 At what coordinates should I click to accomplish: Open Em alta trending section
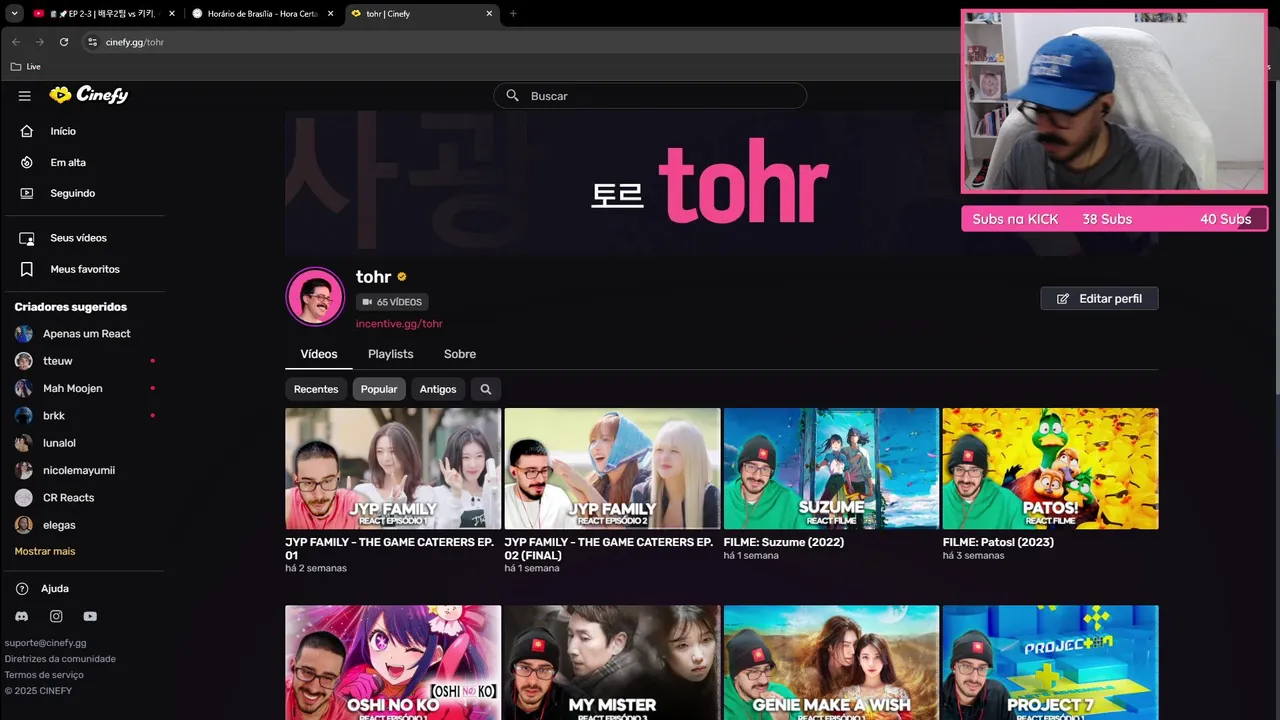click(68, 162)
